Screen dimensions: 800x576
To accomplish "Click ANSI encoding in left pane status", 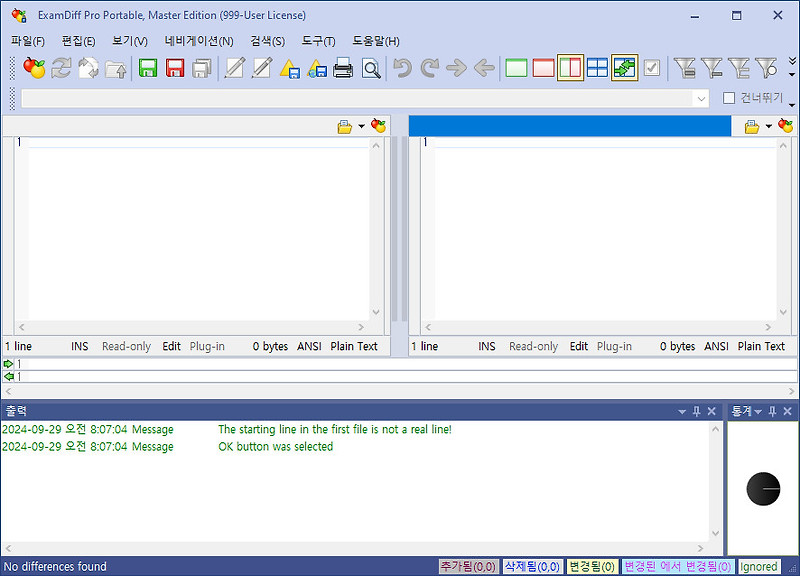I will [x=309, y=346].
